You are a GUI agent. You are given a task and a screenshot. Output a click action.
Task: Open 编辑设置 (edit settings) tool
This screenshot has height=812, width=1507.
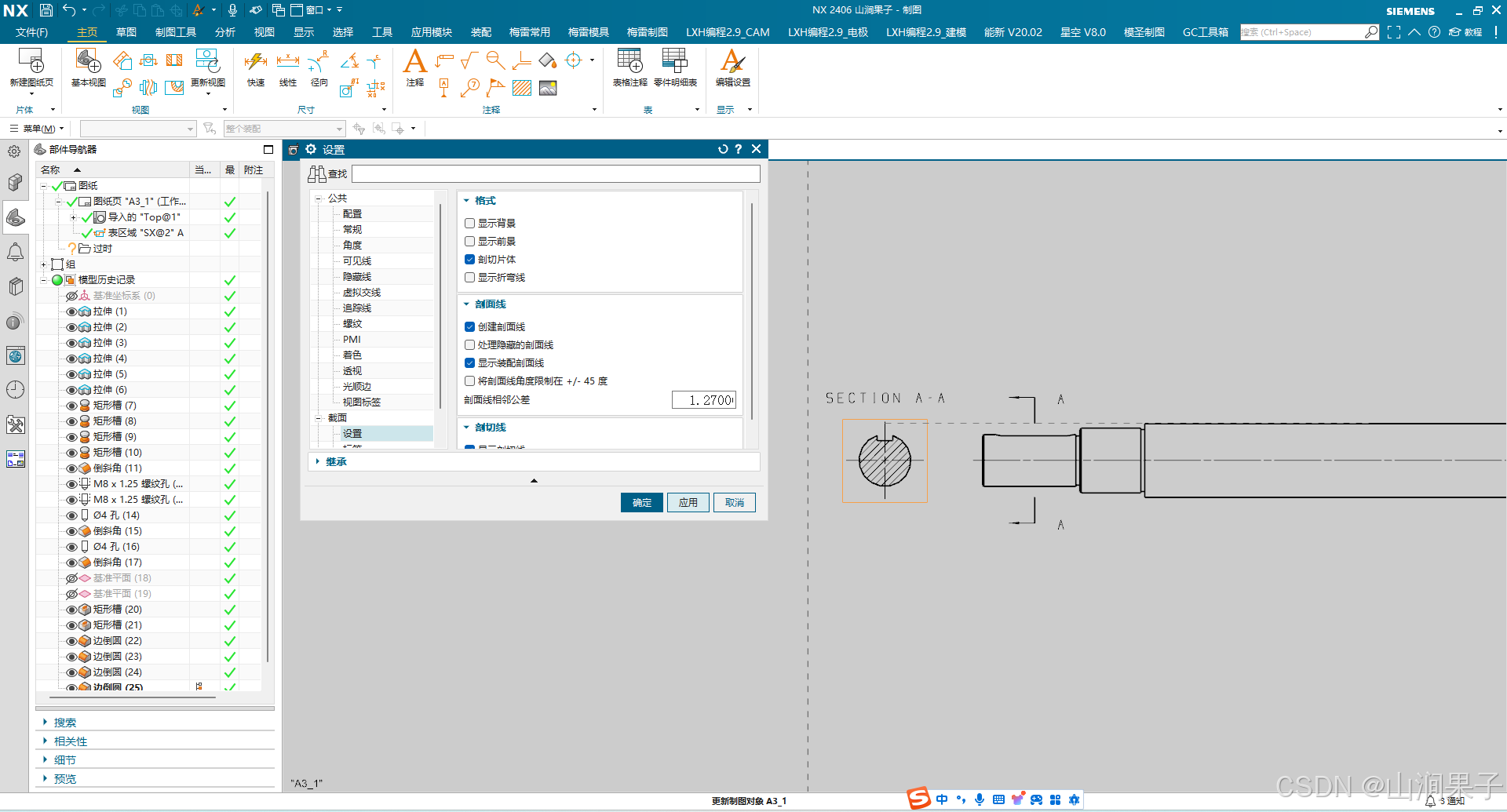(x=732, y=61)
